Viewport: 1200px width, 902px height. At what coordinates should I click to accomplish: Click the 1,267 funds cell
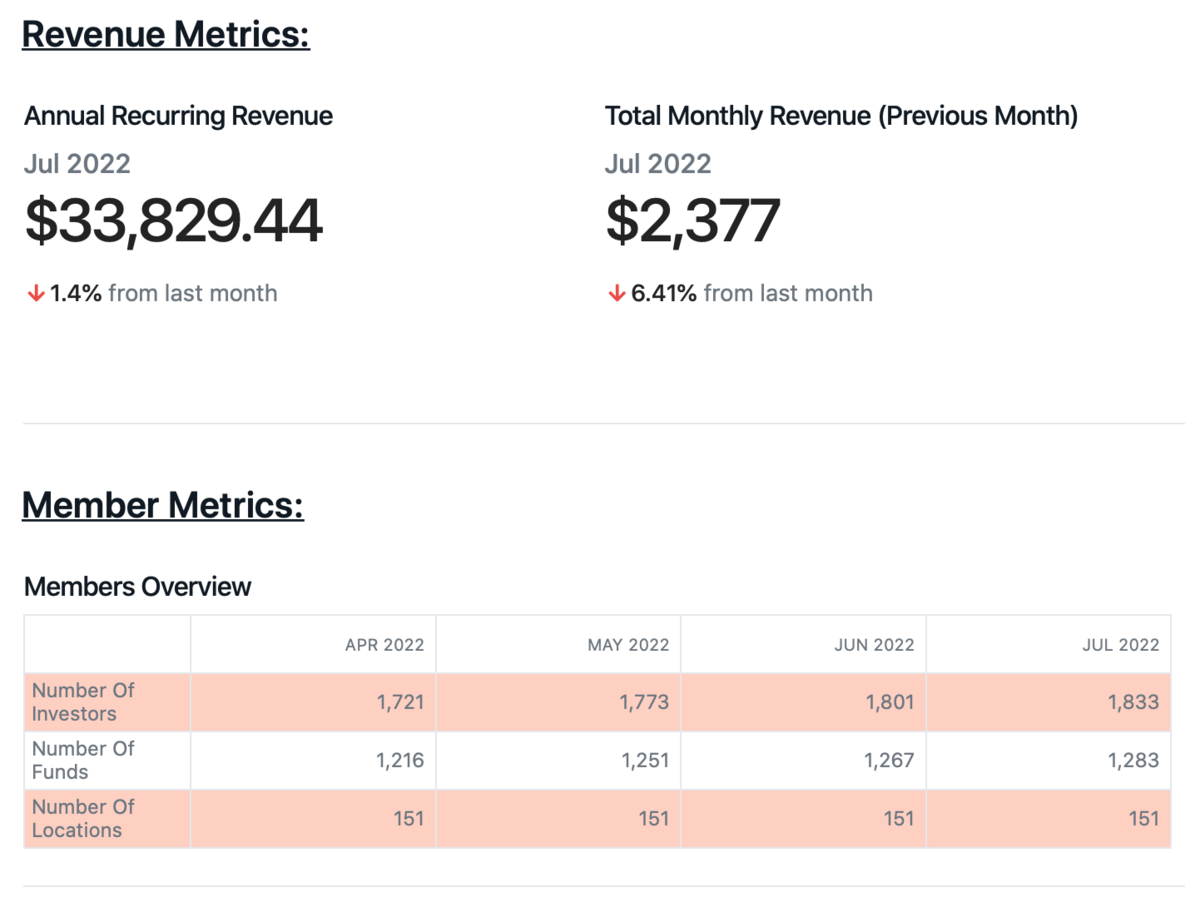tap(890, 760)
